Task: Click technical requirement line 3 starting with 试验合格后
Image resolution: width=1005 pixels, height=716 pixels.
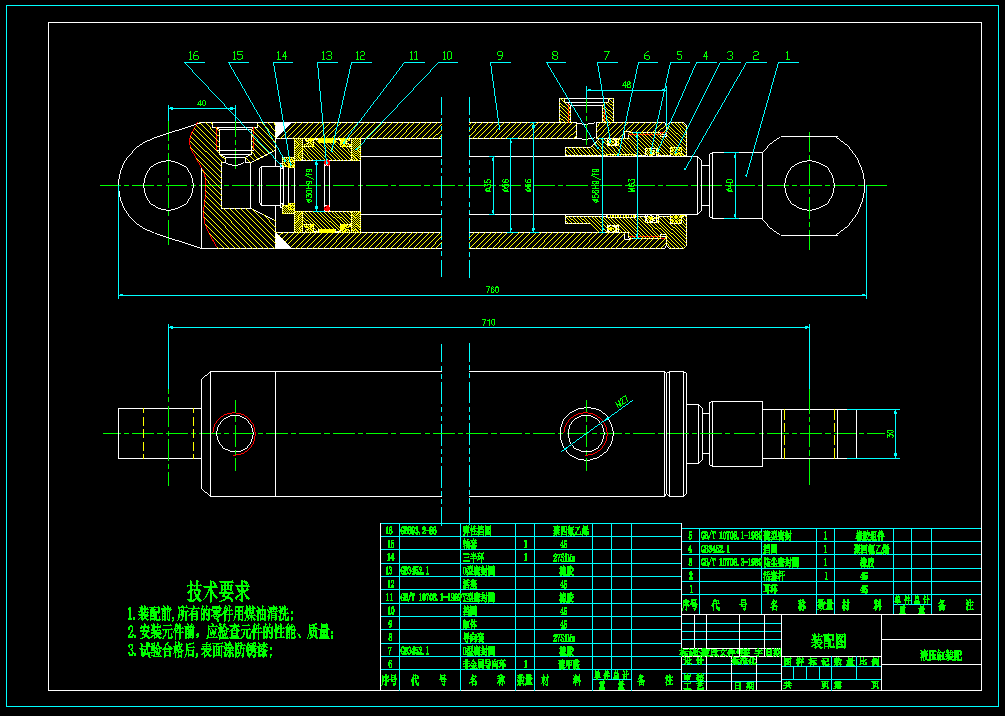Action: (201, 651)
